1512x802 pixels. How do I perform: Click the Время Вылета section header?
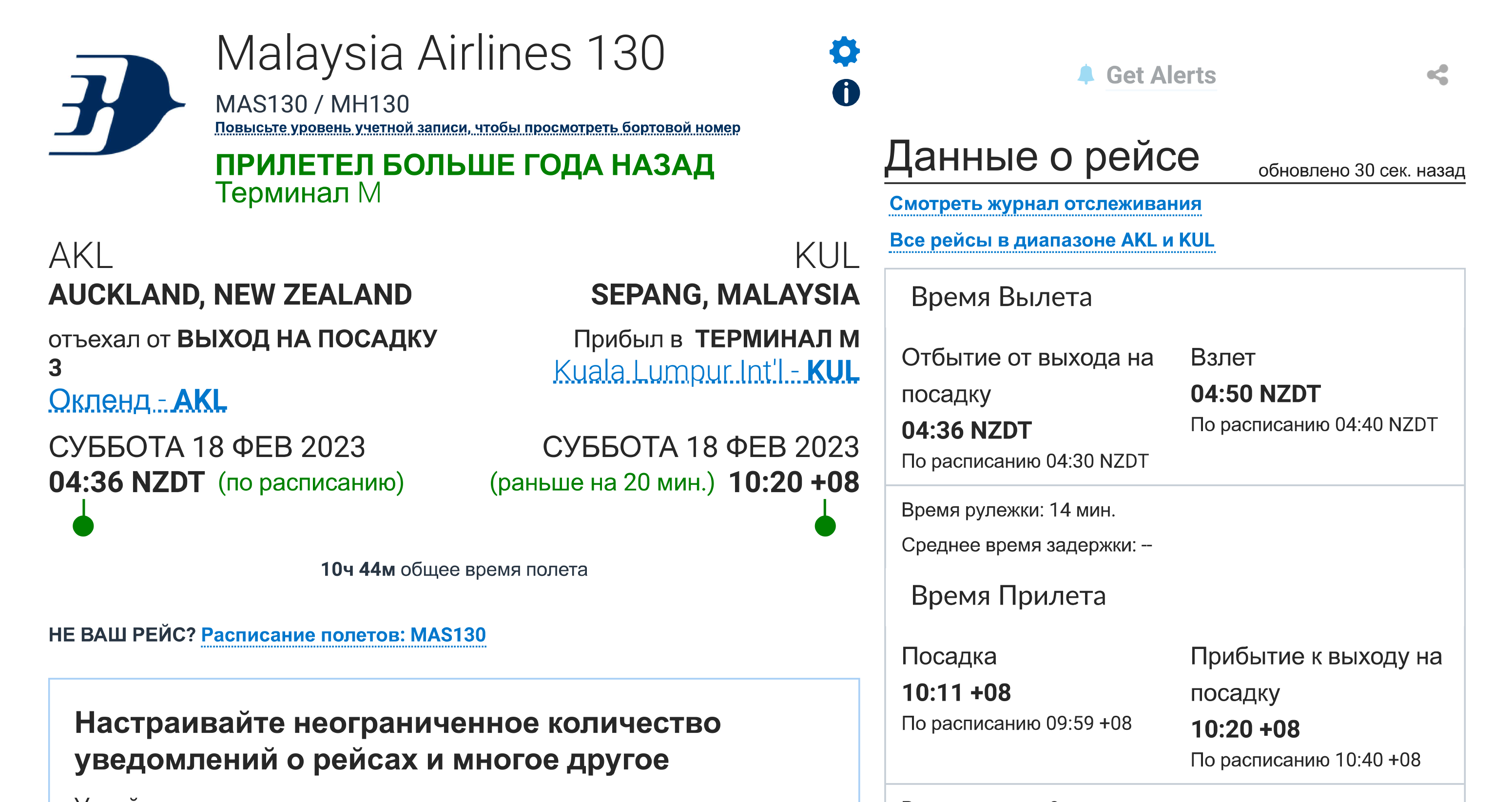point(1001,297)
